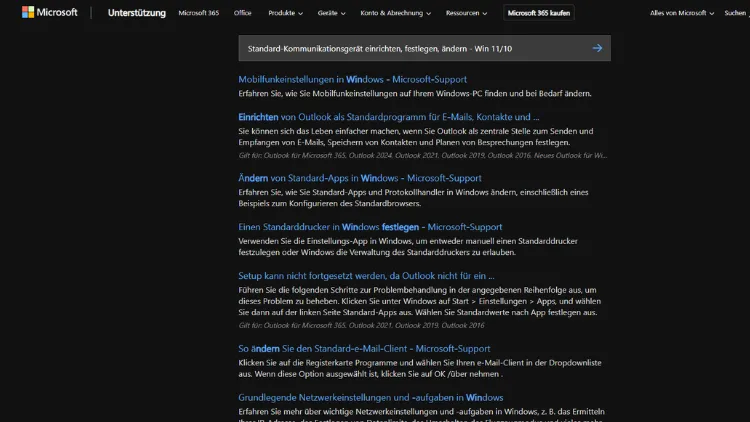This screenshot has height=422, width=750.
Task: Click 'Gilt für: Outlook für Microsoft 365, Outlook 2024' line
Action: (x=423, y=155)
